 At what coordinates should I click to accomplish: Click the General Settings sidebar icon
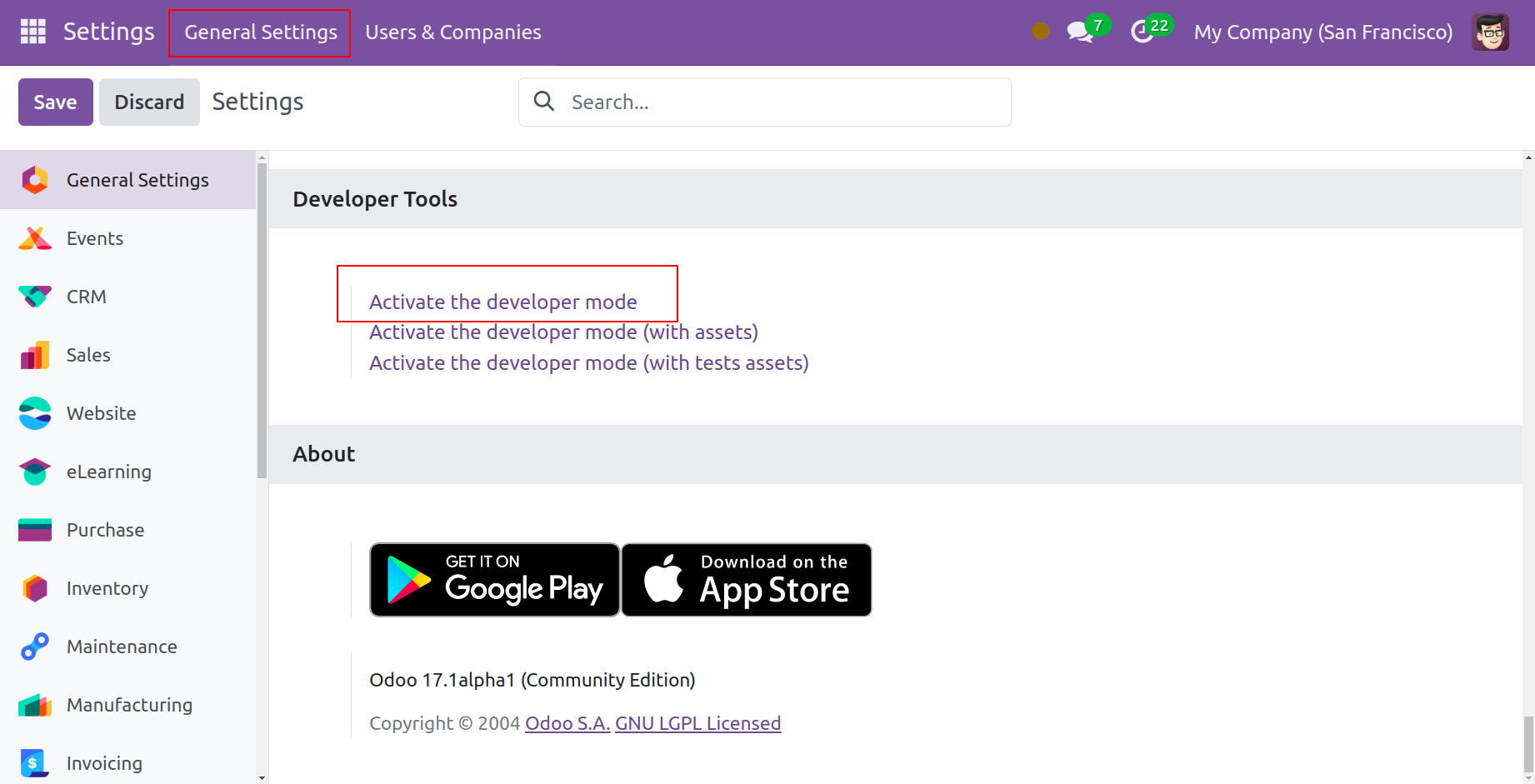(x=35, y=180)
